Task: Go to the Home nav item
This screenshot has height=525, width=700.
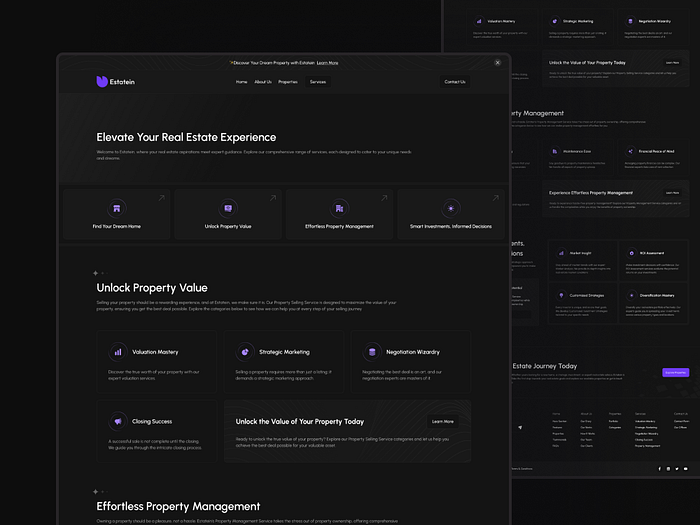Action: (x=242, y=82)
